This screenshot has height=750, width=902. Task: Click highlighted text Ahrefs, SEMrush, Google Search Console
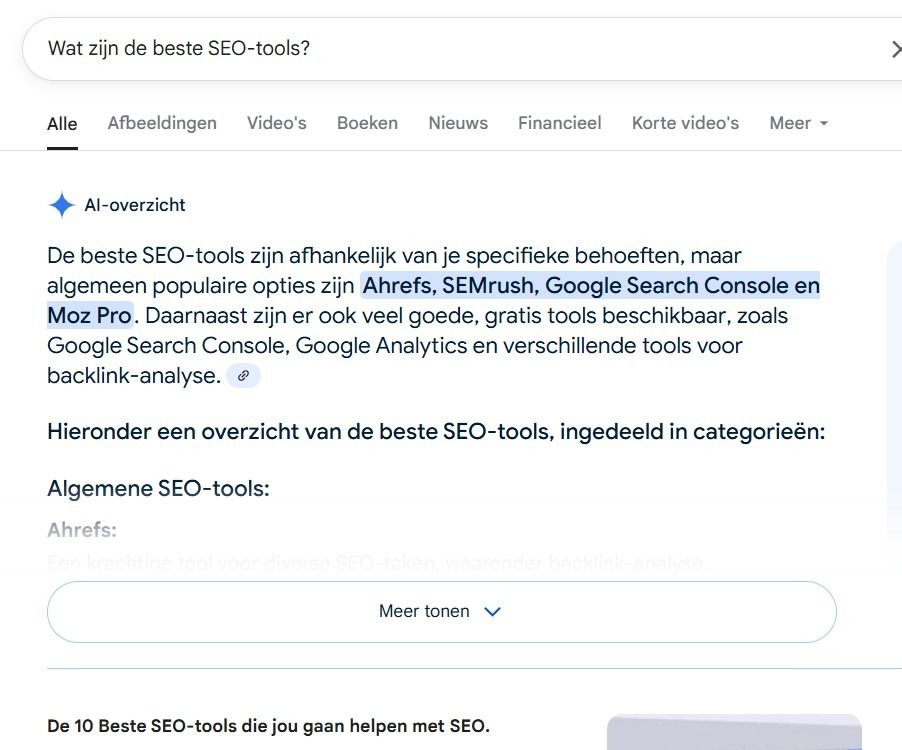[x=590, y=286]
